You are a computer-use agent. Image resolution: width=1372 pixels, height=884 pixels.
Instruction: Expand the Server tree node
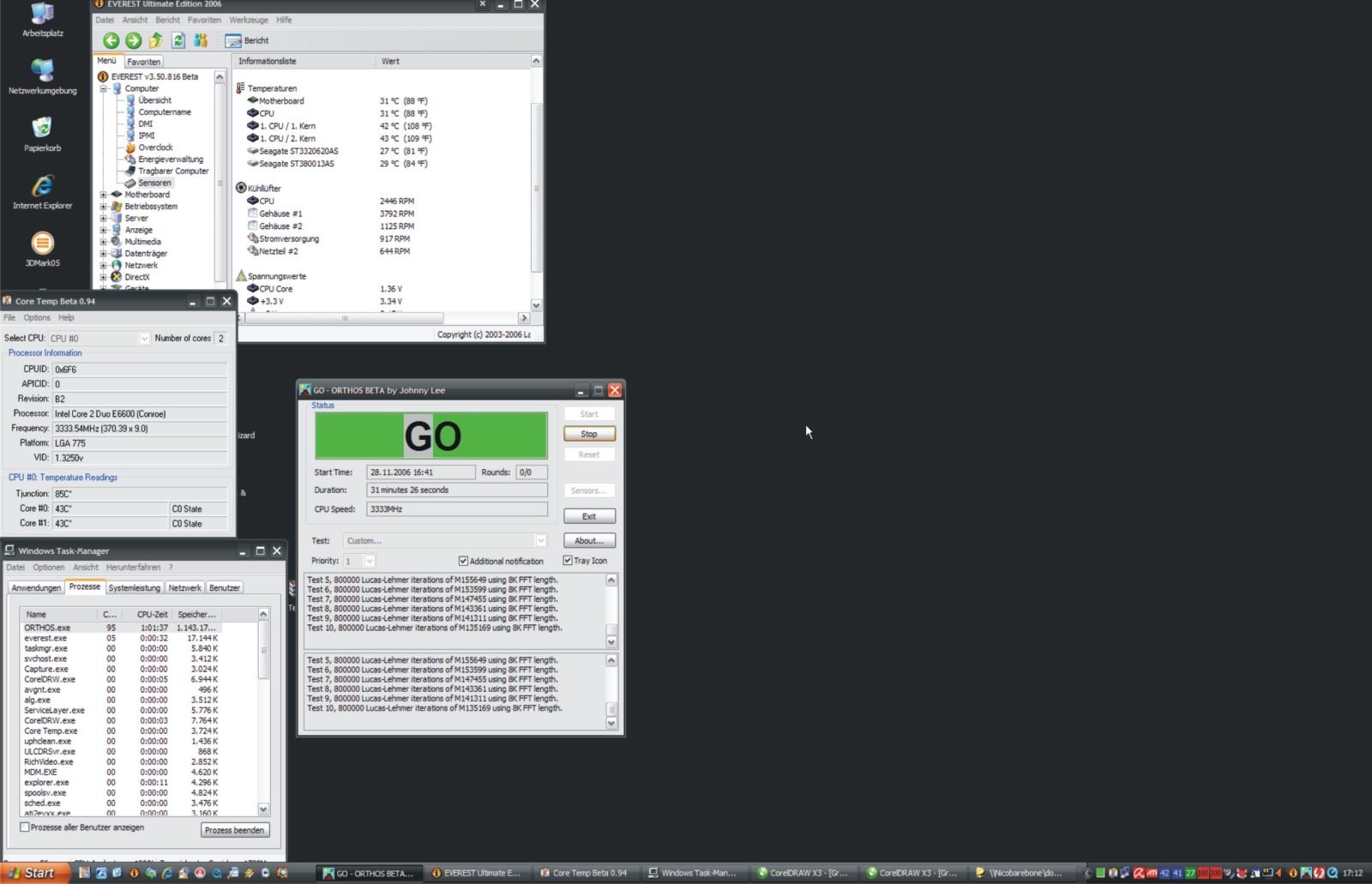pos(104,218)
